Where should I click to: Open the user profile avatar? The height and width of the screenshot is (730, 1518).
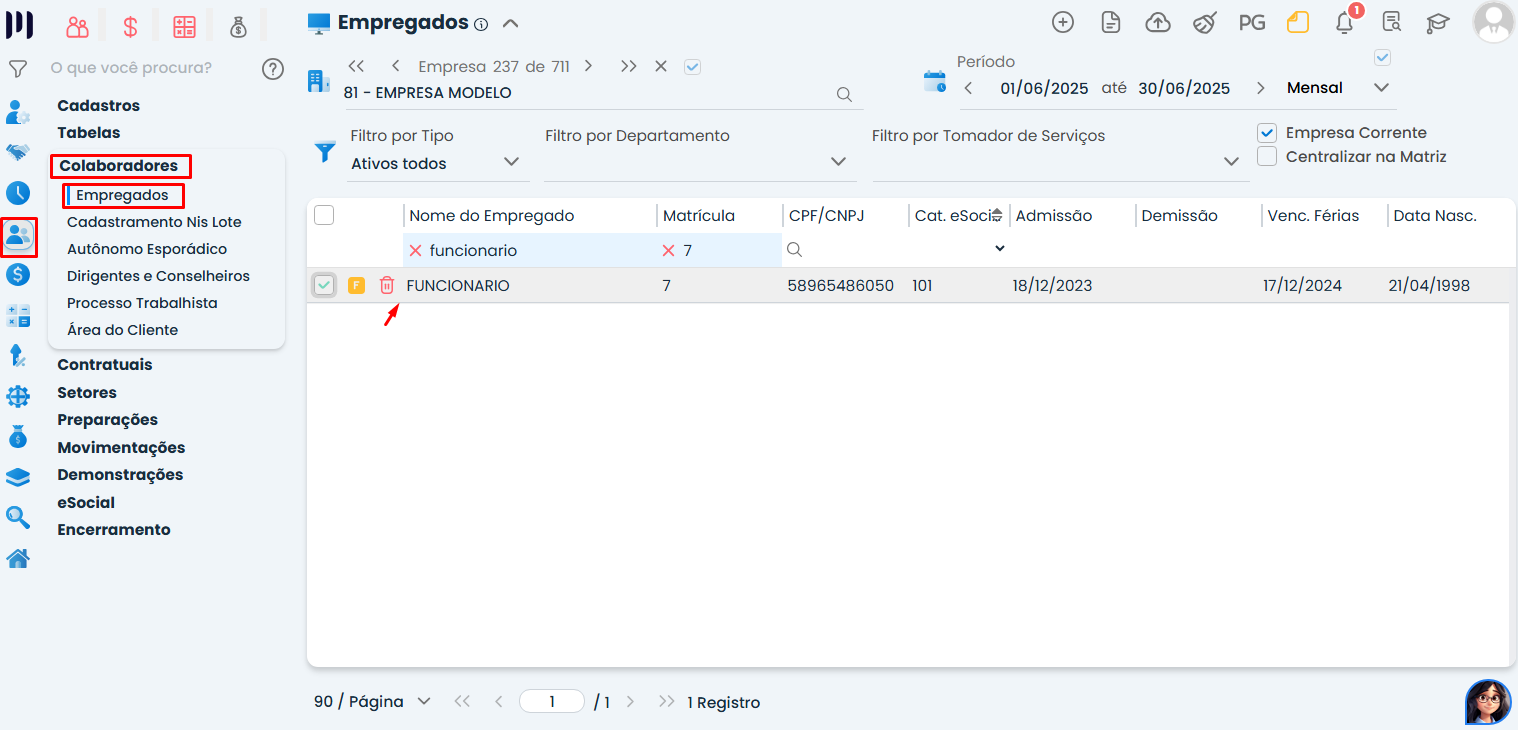click(1493, 23)
